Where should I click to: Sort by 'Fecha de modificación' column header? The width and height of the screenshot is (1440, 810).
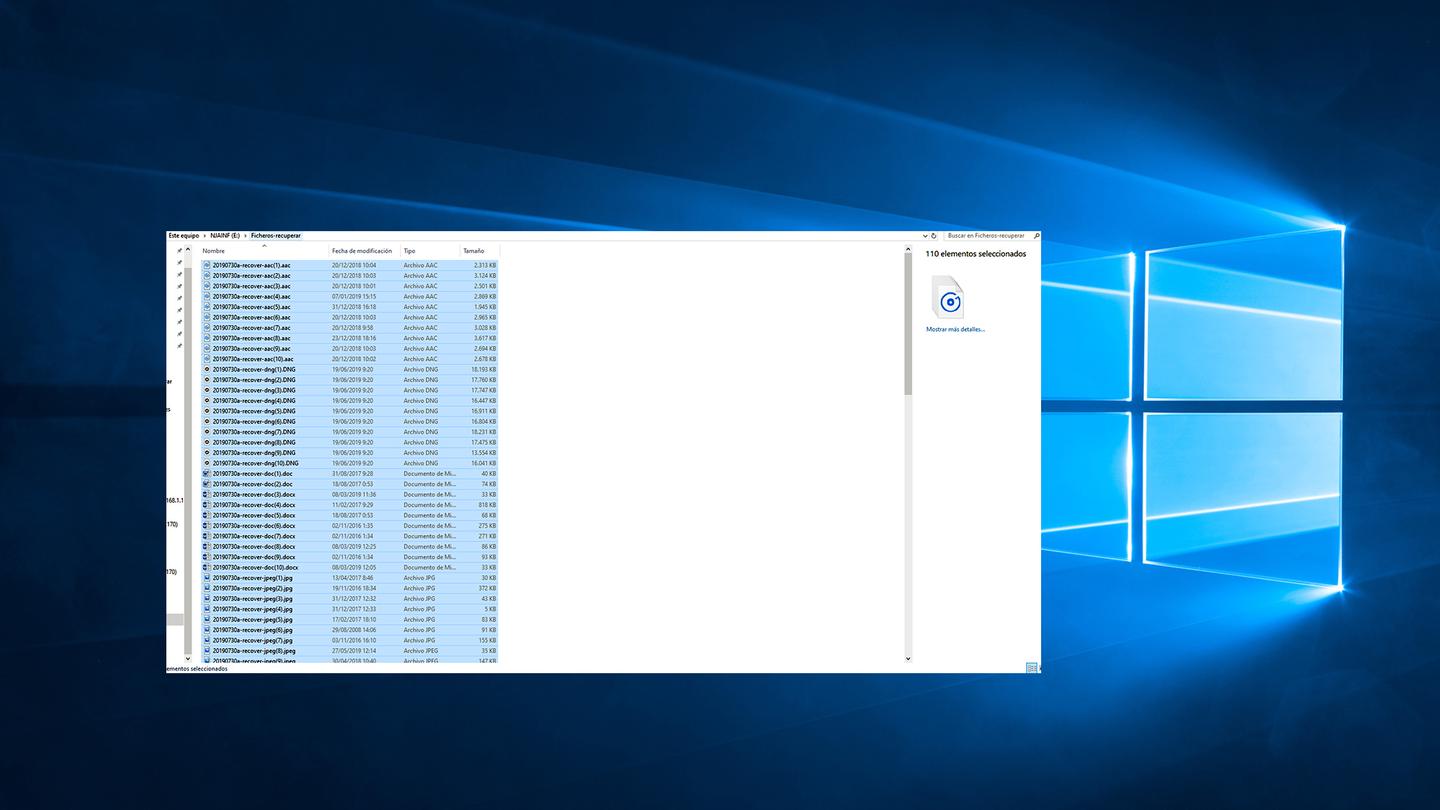pos(362,251)
